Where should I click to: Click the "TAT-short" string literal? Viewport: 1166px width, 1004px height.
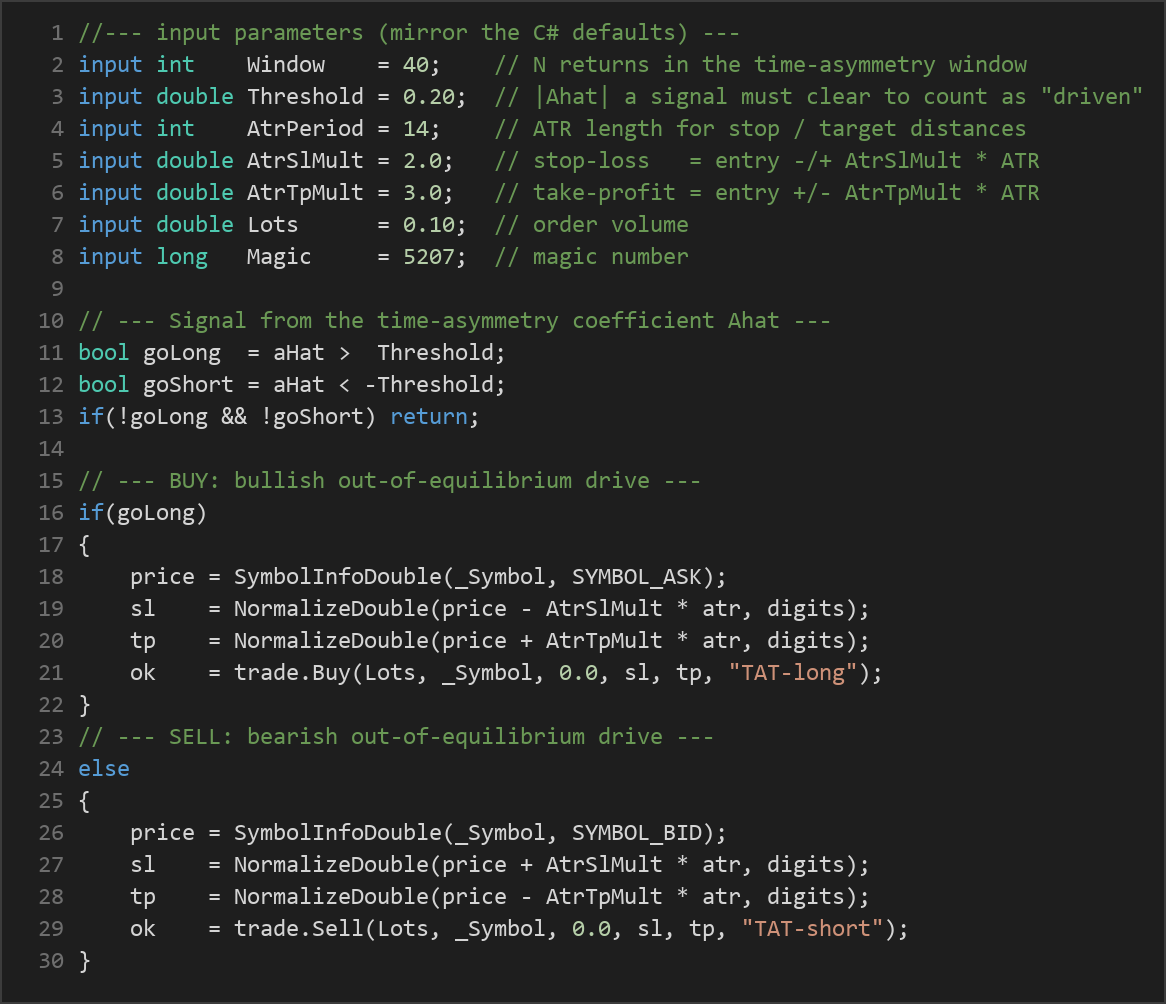coord(812,928)
